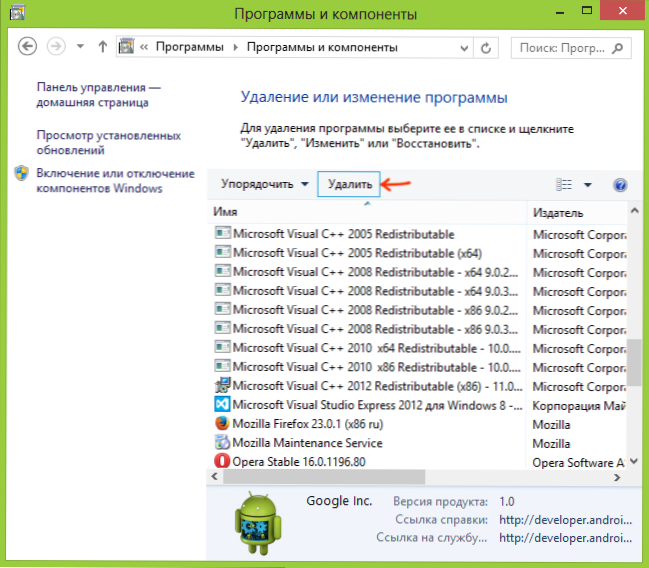The width and height of the screenshot is (649, 568).
Task: Click the magnifier search icon
Action: point(618,48)
